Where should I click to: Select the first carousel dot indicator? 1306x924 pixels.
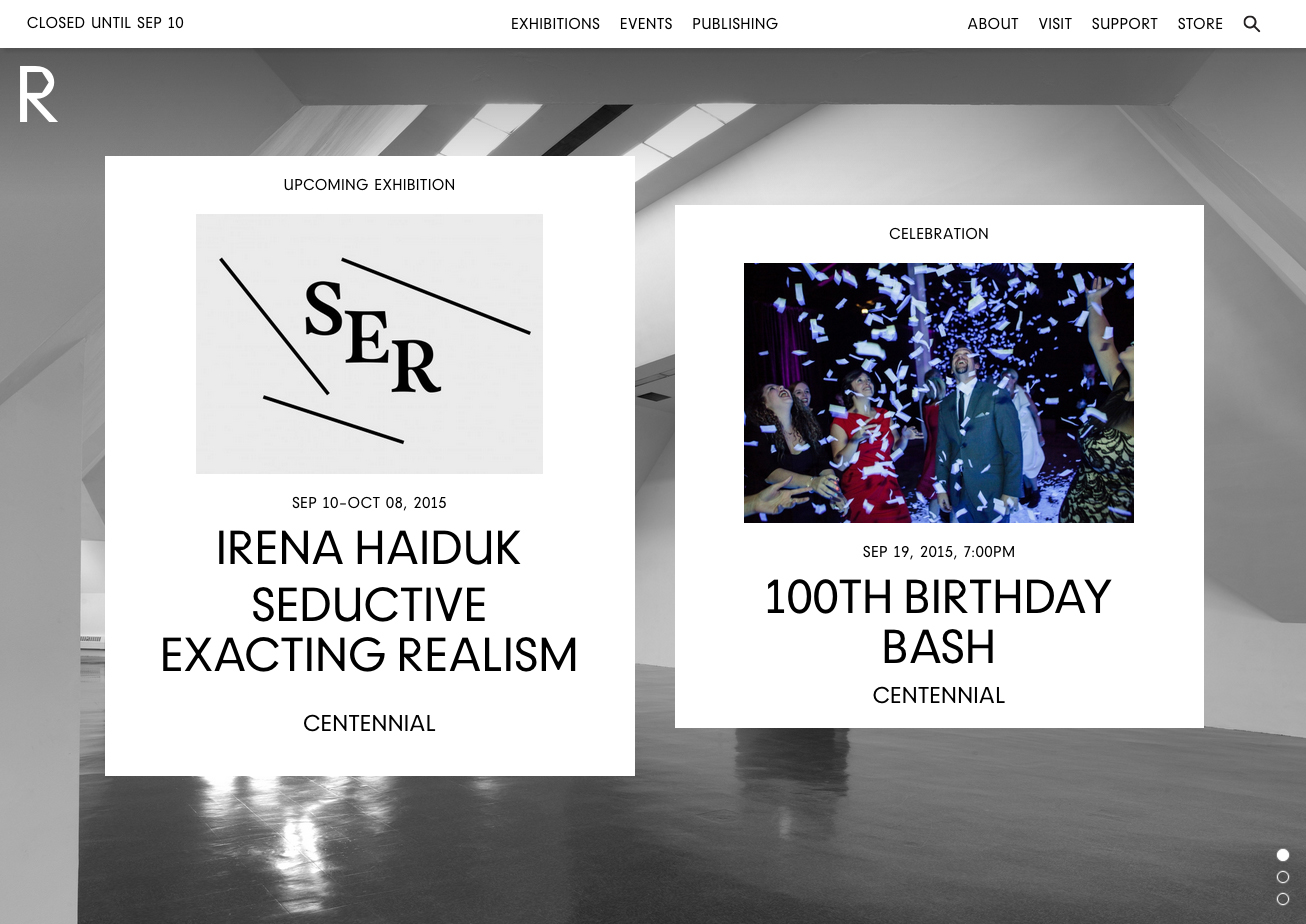tap(1283, 855)
